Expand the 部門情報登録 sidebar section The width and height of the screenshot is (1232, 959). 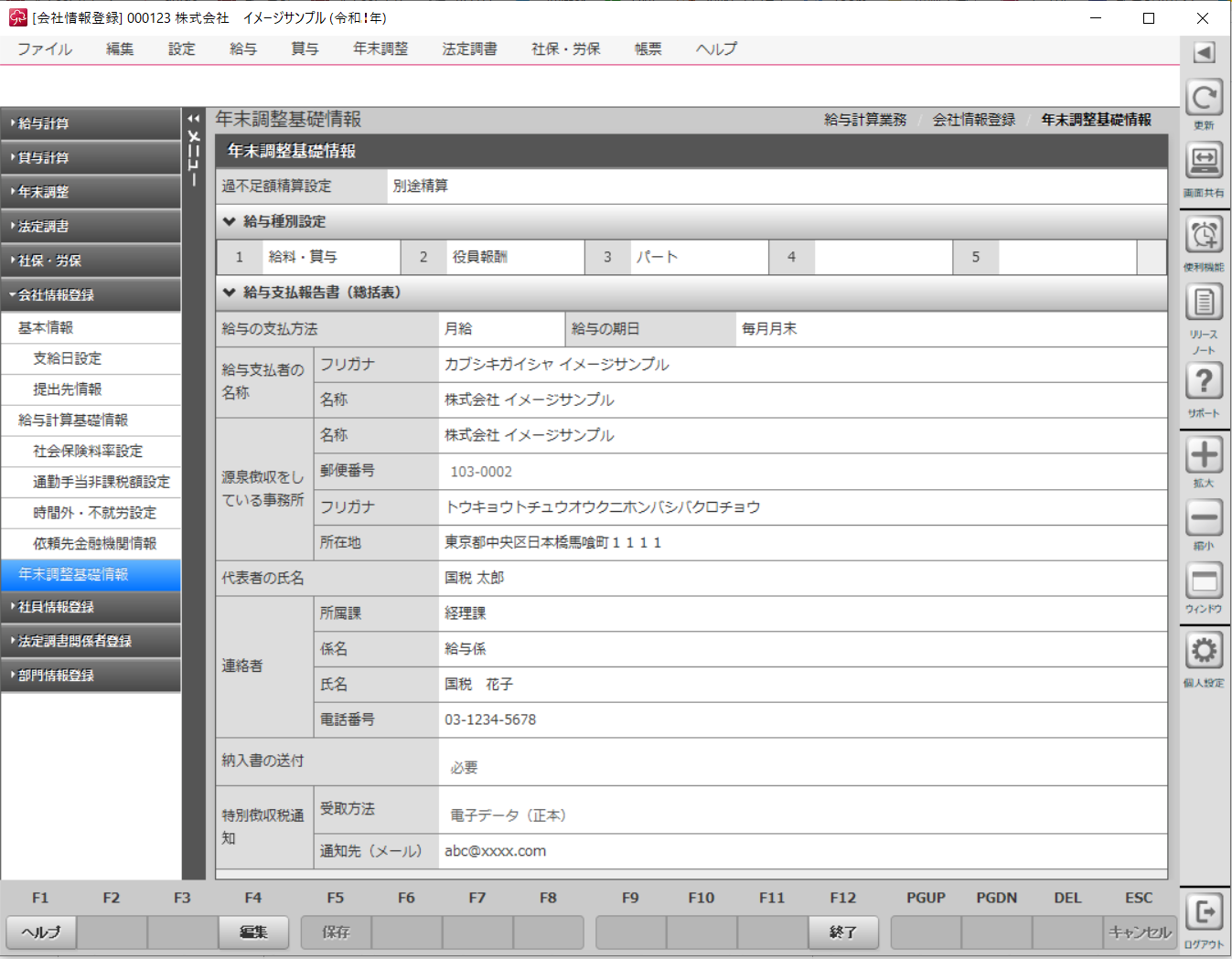(91, 676)
